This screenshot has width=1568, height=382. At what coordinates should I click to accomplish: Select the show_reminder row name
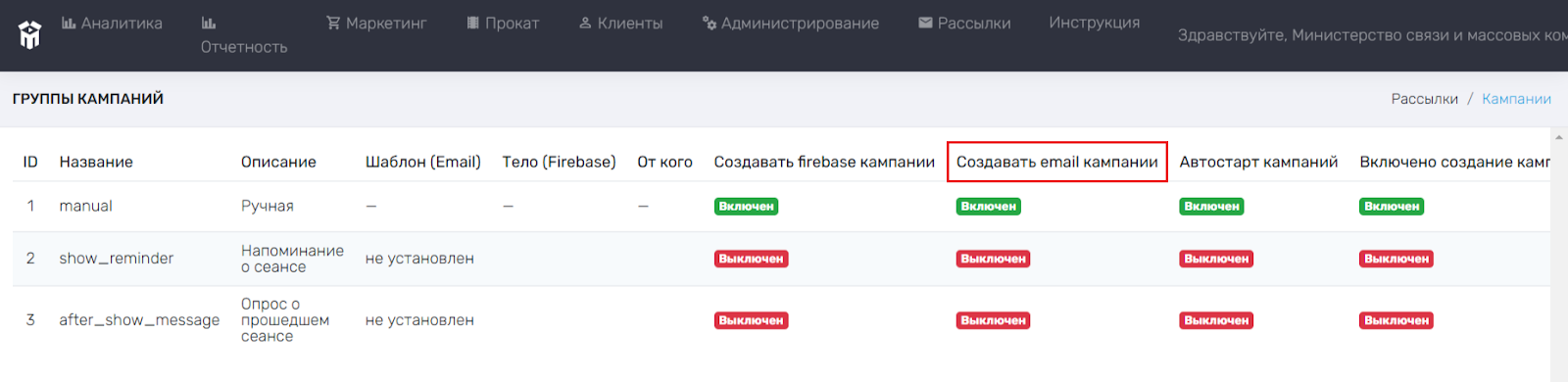click(117, 259)
